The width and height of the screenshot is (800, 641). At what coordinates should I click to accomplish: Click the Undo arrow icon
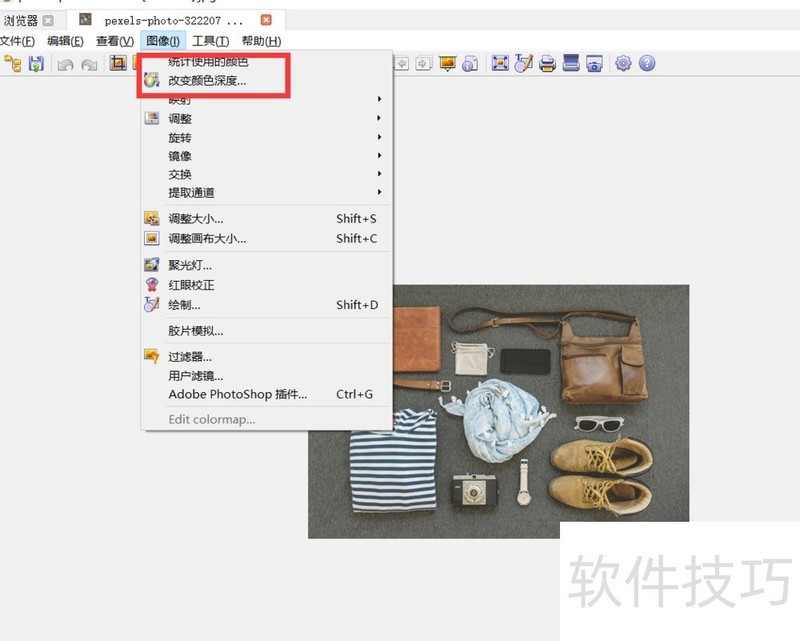pos(64,64)
